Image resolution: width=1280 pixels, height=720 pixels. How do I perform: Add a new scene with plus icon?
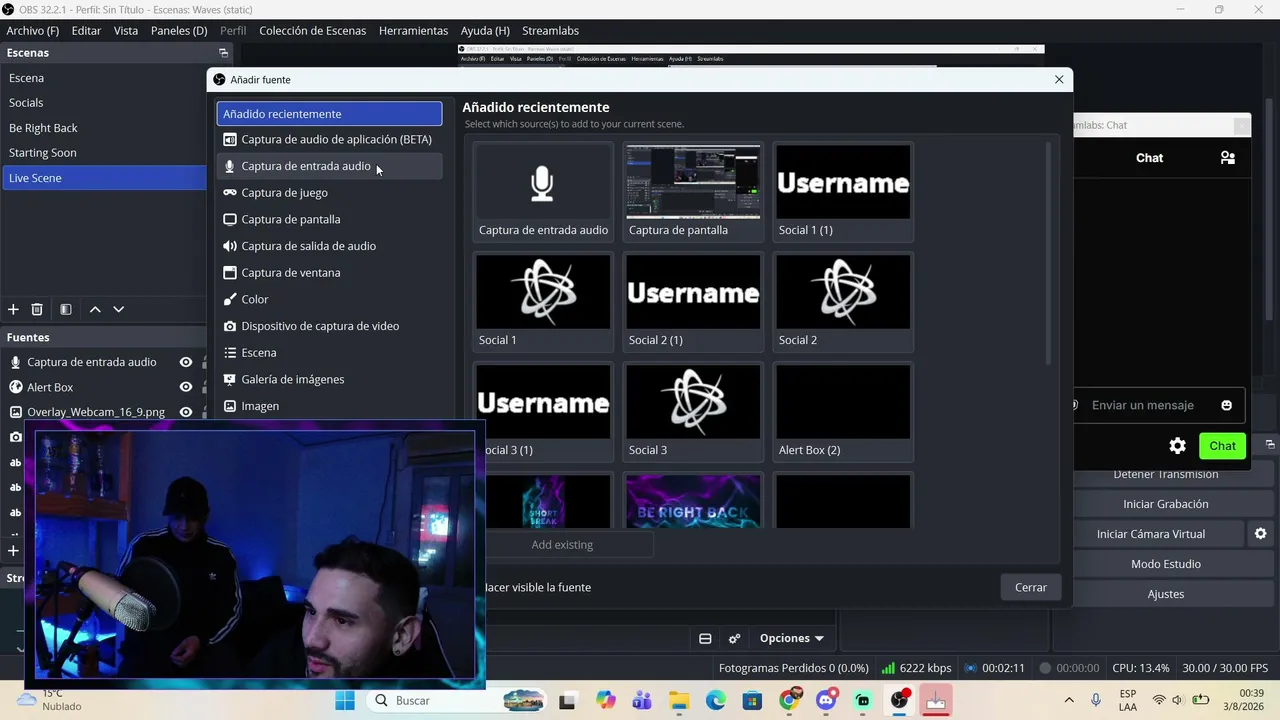[x=13, y=310]
